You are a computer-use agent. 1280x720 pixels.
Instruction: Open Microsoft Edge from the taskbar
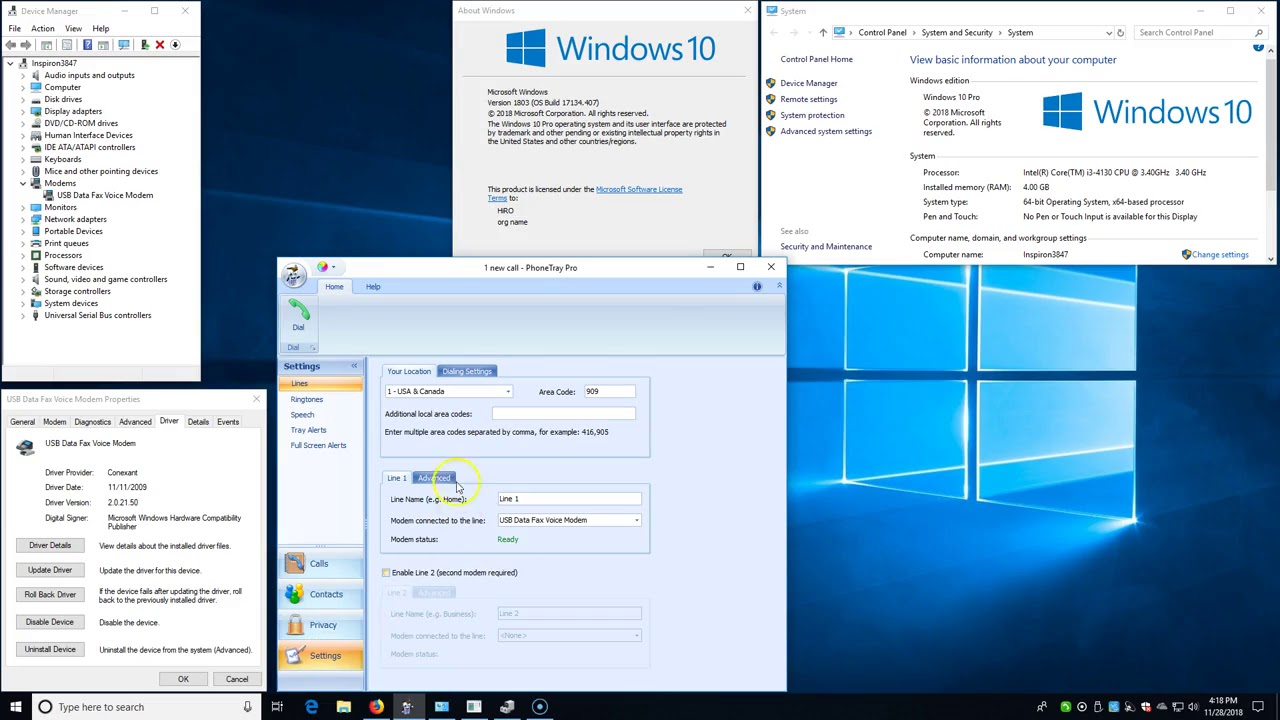(x=311, y=707)
